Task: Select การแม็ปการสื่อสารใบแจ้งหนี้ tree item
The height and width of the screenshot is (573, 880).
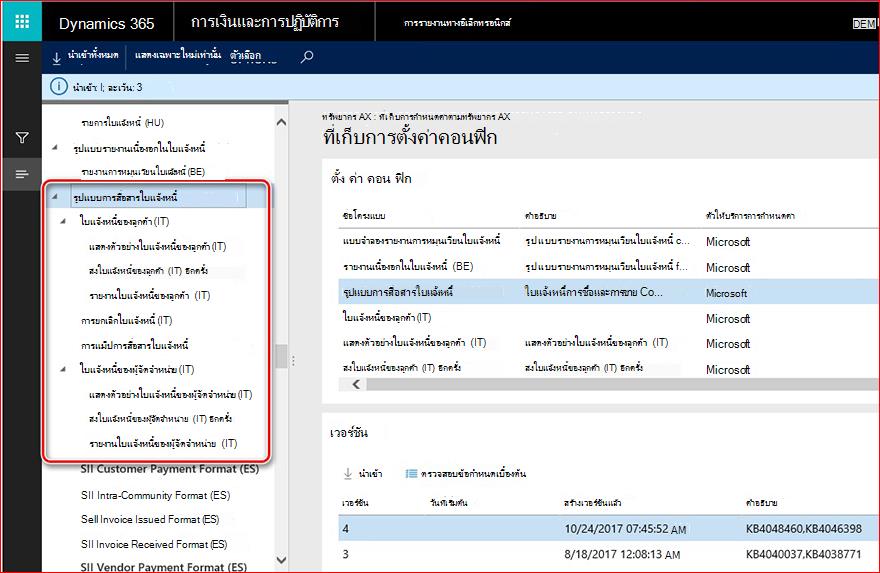Action: click(x=134, y=345)
